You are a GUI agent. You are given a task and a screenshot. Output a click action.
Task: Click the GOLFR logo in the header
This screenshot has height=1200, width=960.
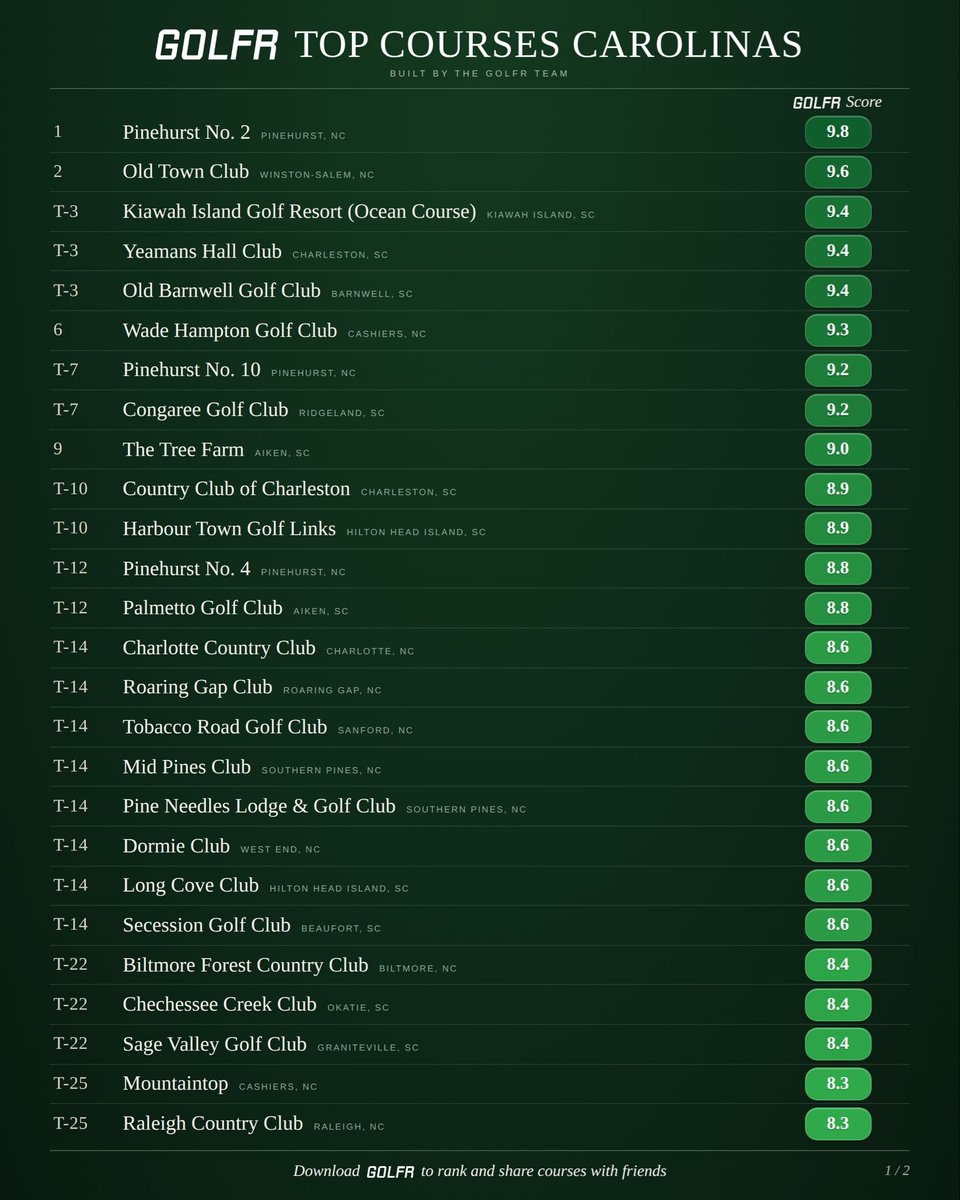(218, 46)
